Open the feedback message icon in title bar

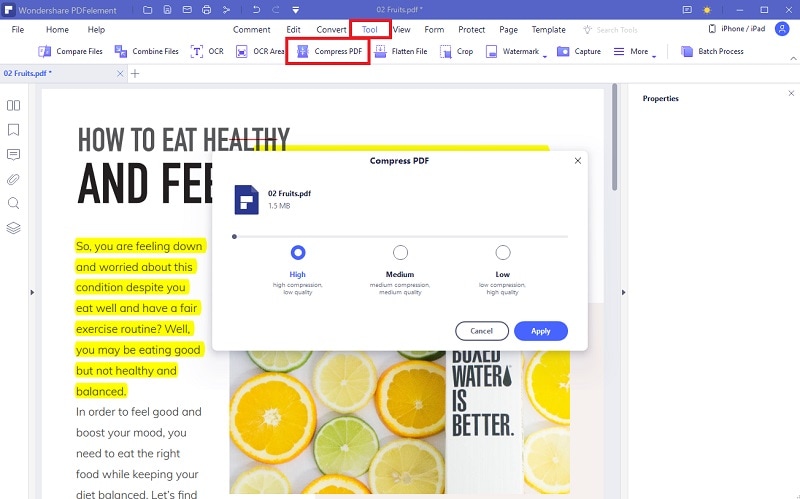[x=687, y=10]
